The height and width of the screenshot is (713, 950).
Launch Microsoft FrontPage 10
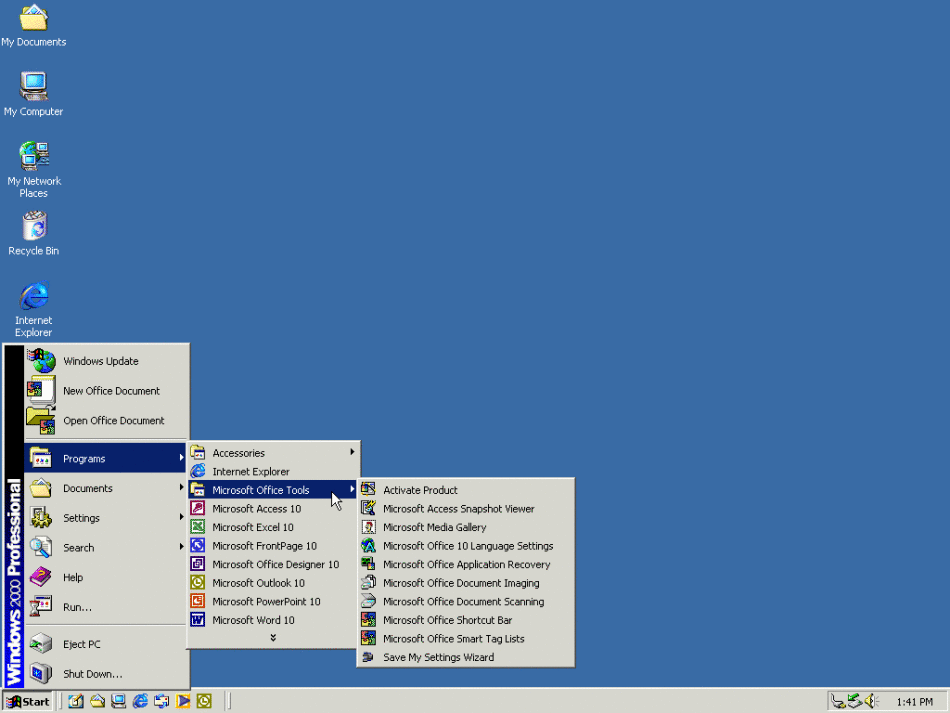264,546
